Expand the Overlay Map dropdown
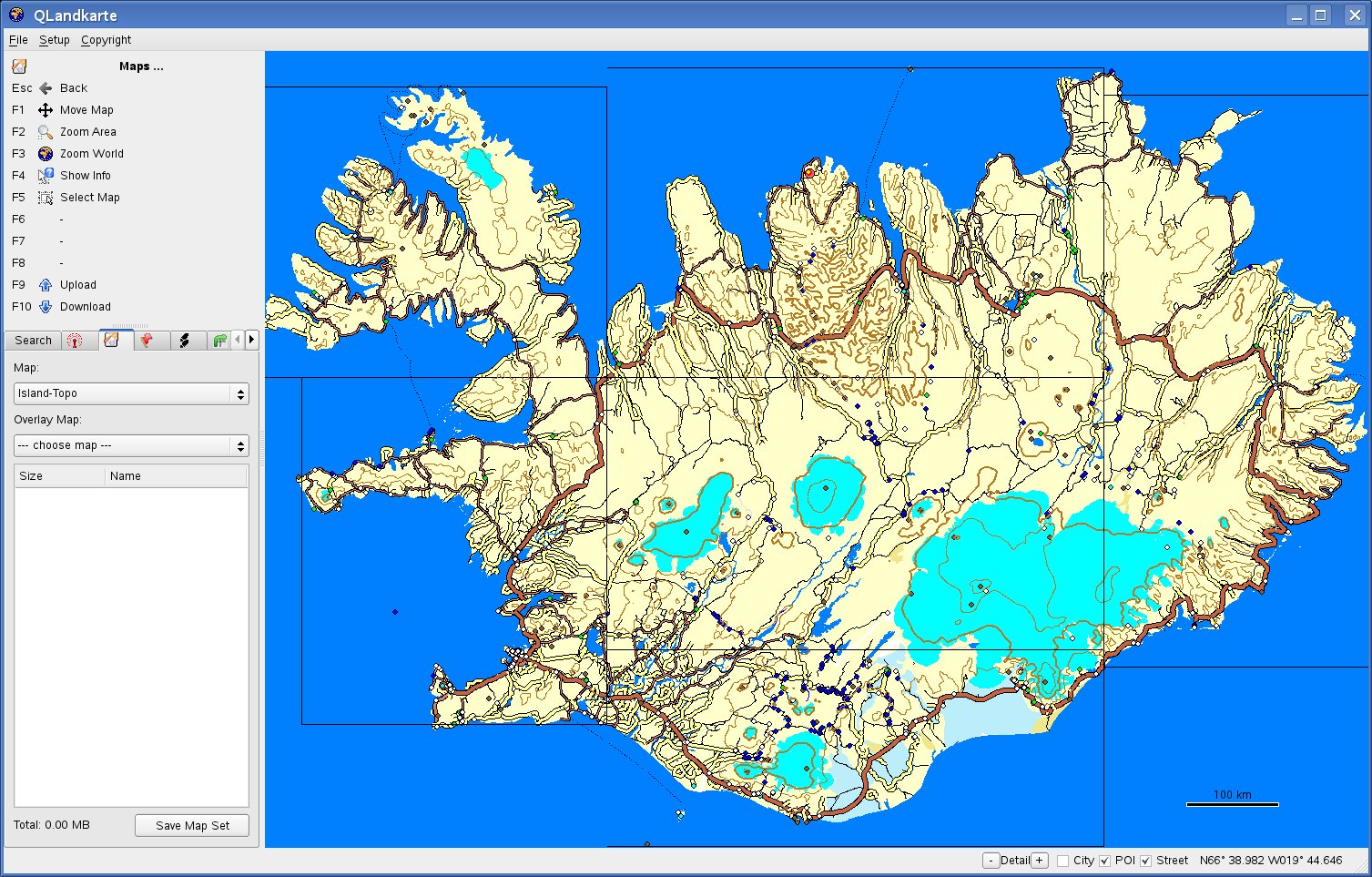The image size is (1372, 877). 131,445
